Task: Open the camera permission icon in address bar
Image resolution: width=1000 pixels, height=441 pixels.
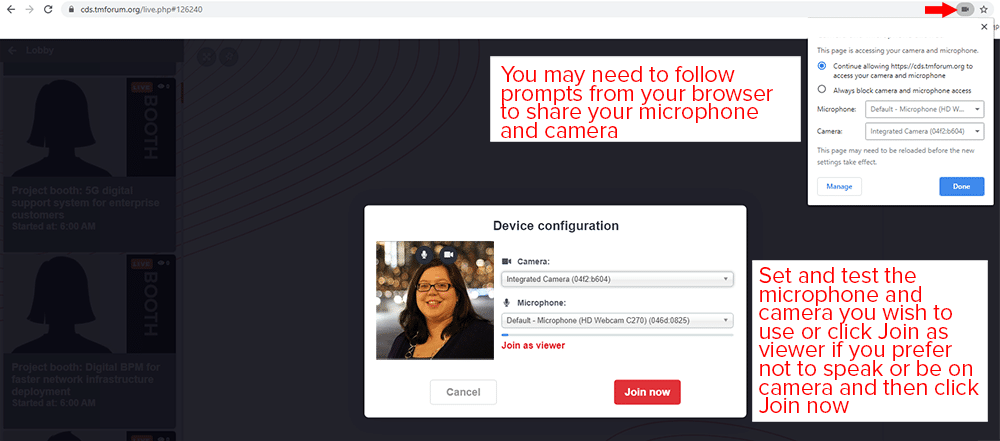Action: (x=966, y=10)
